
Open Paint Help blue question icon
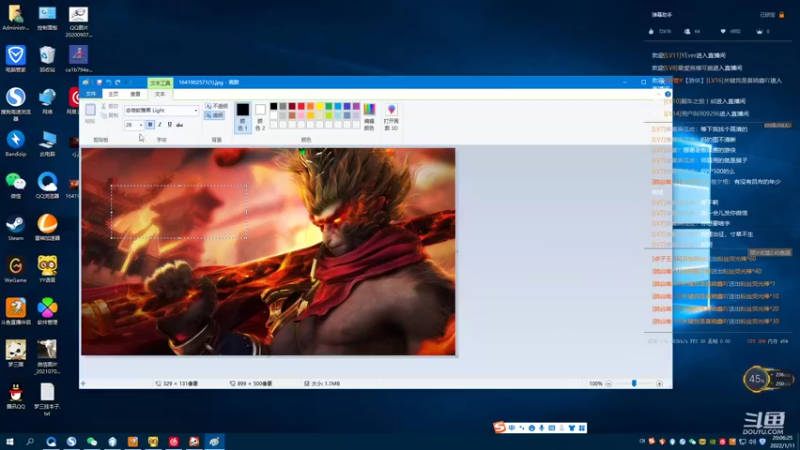tap(667, 94)
